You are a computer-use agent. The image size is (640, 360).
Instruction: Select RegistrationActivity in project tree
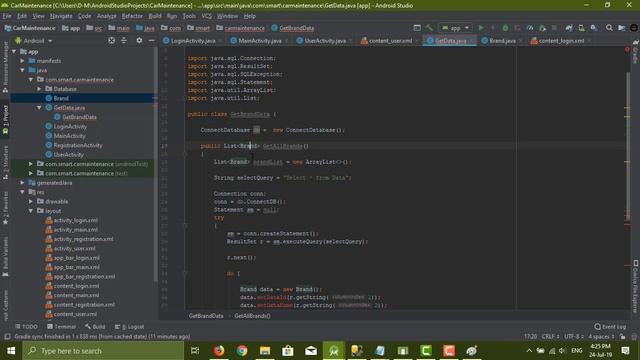point(78,145)
